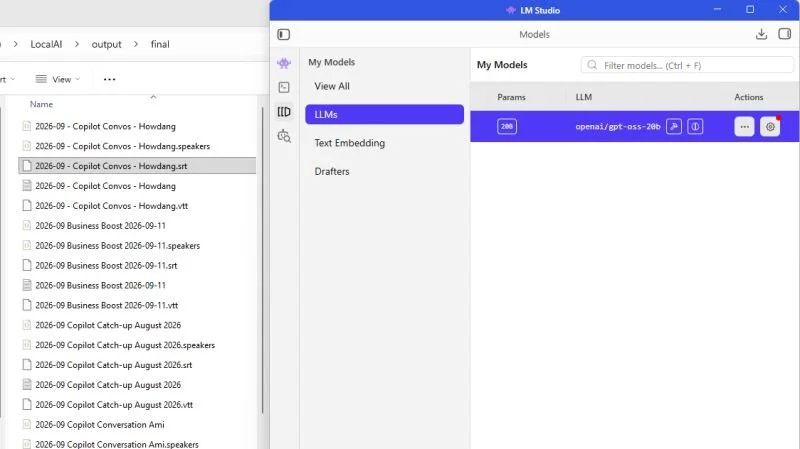Image resolution: width=800 pixels, height=449 pixels.
Task: Click the 20B params badge on gpt-oss-20b
Action: coord(507,127)
